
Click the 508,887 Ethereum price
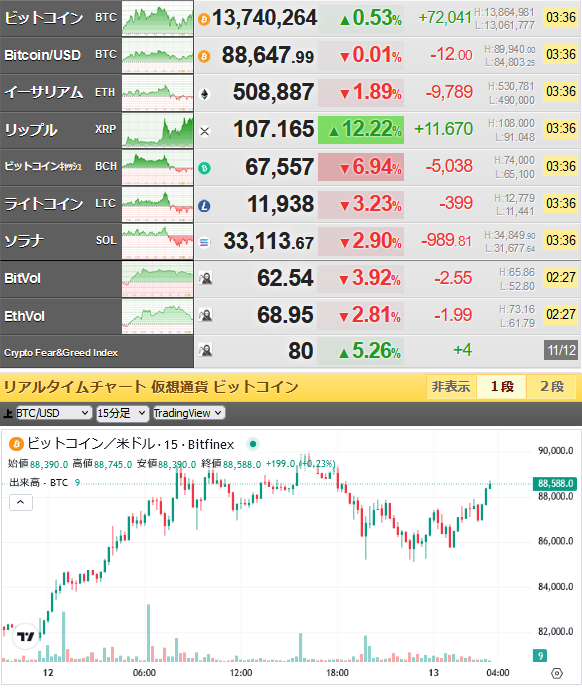pos(273,93)
